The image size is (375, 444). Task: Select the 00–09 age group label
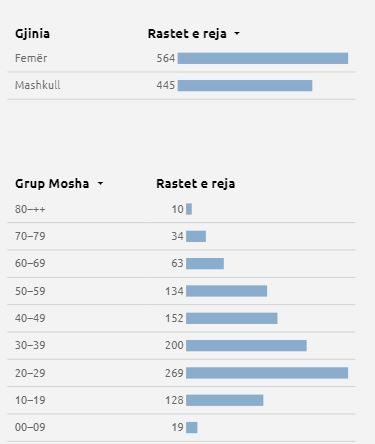tap(30, 427)
